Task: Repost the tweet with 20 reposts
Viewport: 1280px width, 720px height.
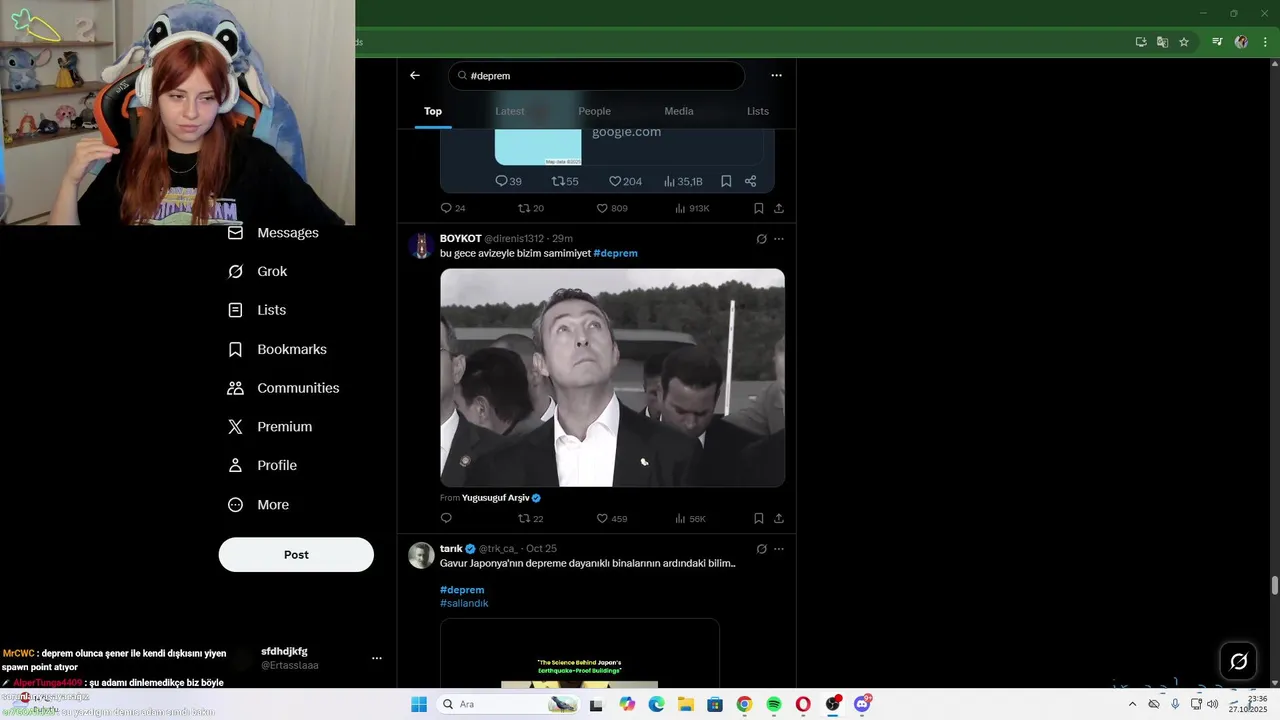Action: tap(531, 208)
